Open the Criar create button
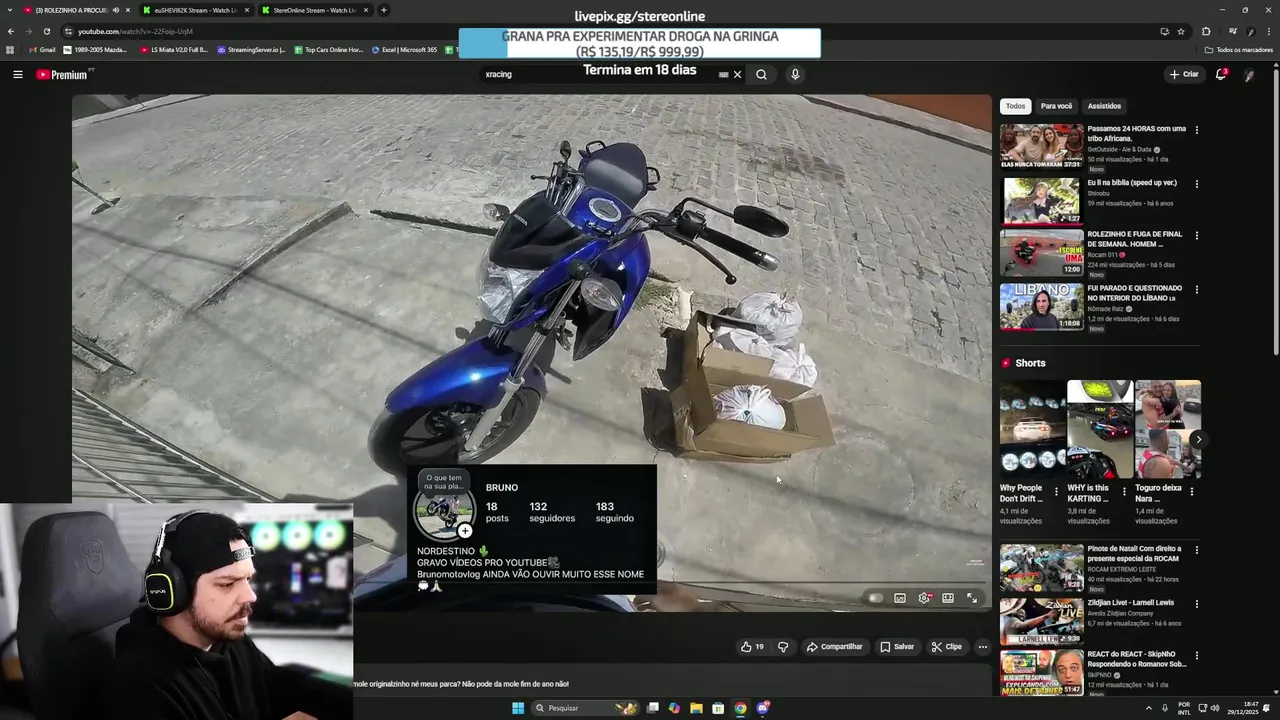Image resolution: width=1280 pixels, height=720 pixels. [x=1184, y=74]
